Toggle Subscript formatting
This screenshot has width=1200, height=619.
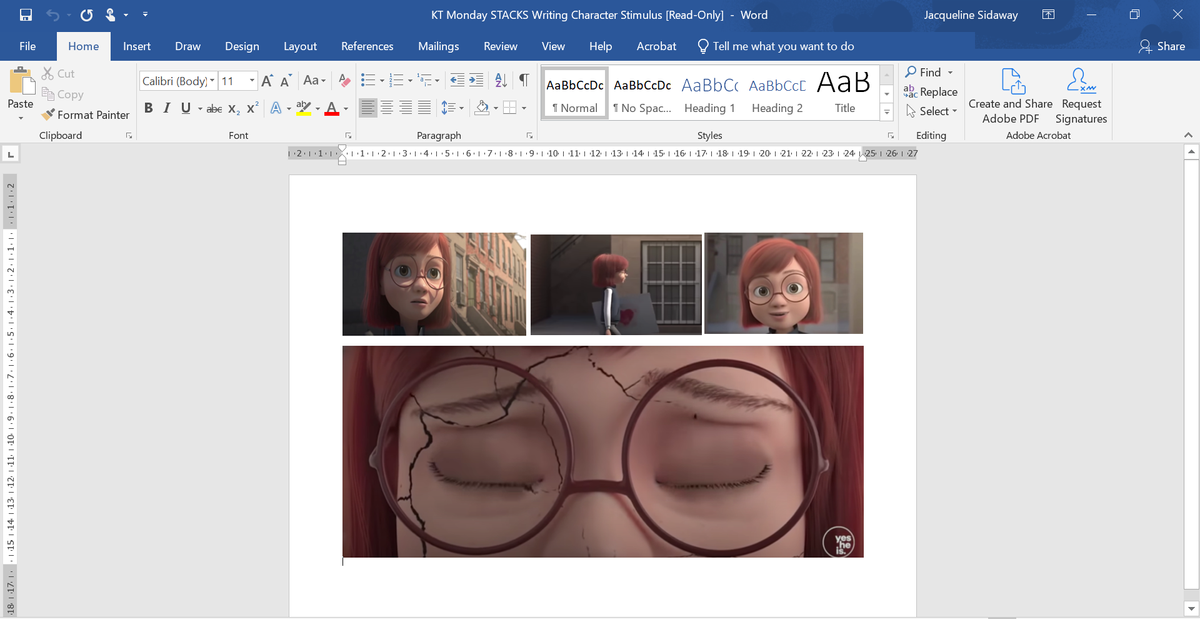coord(233,108)
